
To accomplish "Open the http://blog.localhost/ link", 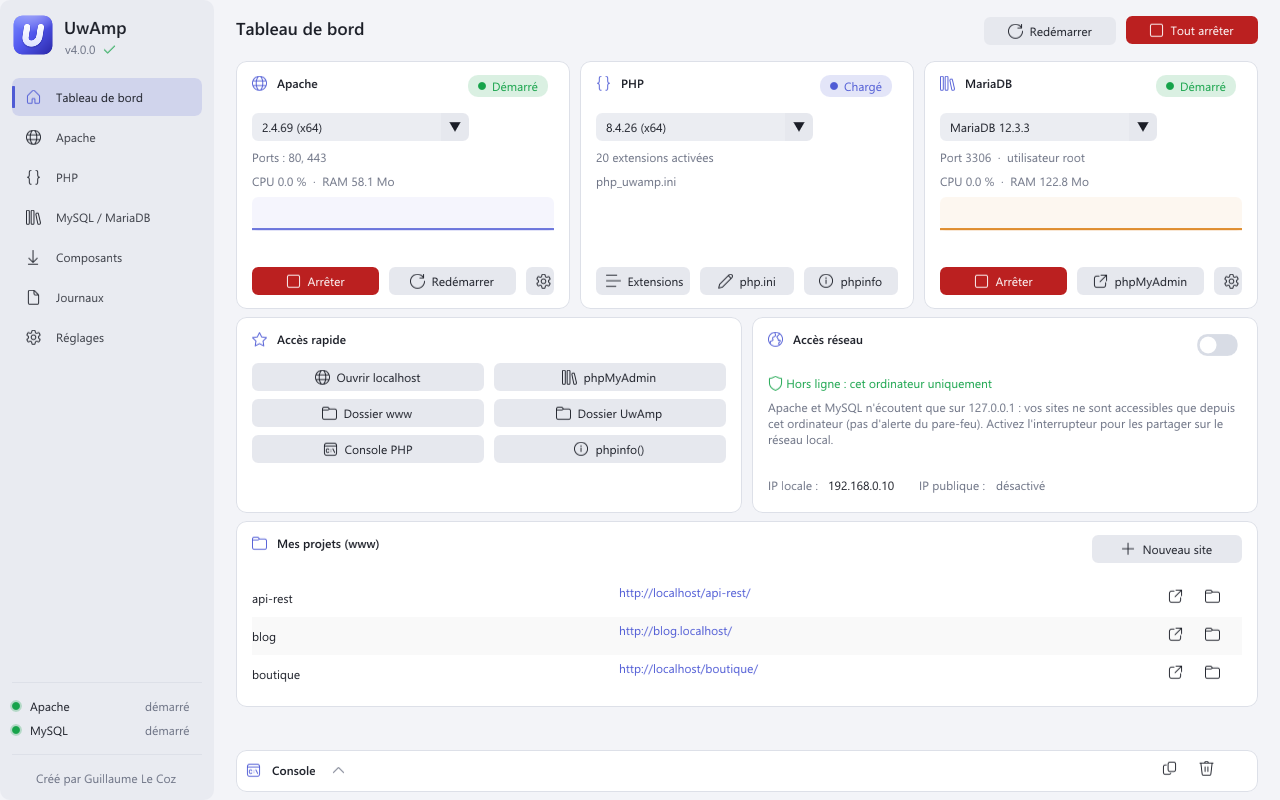I will [x=675, y=631].
